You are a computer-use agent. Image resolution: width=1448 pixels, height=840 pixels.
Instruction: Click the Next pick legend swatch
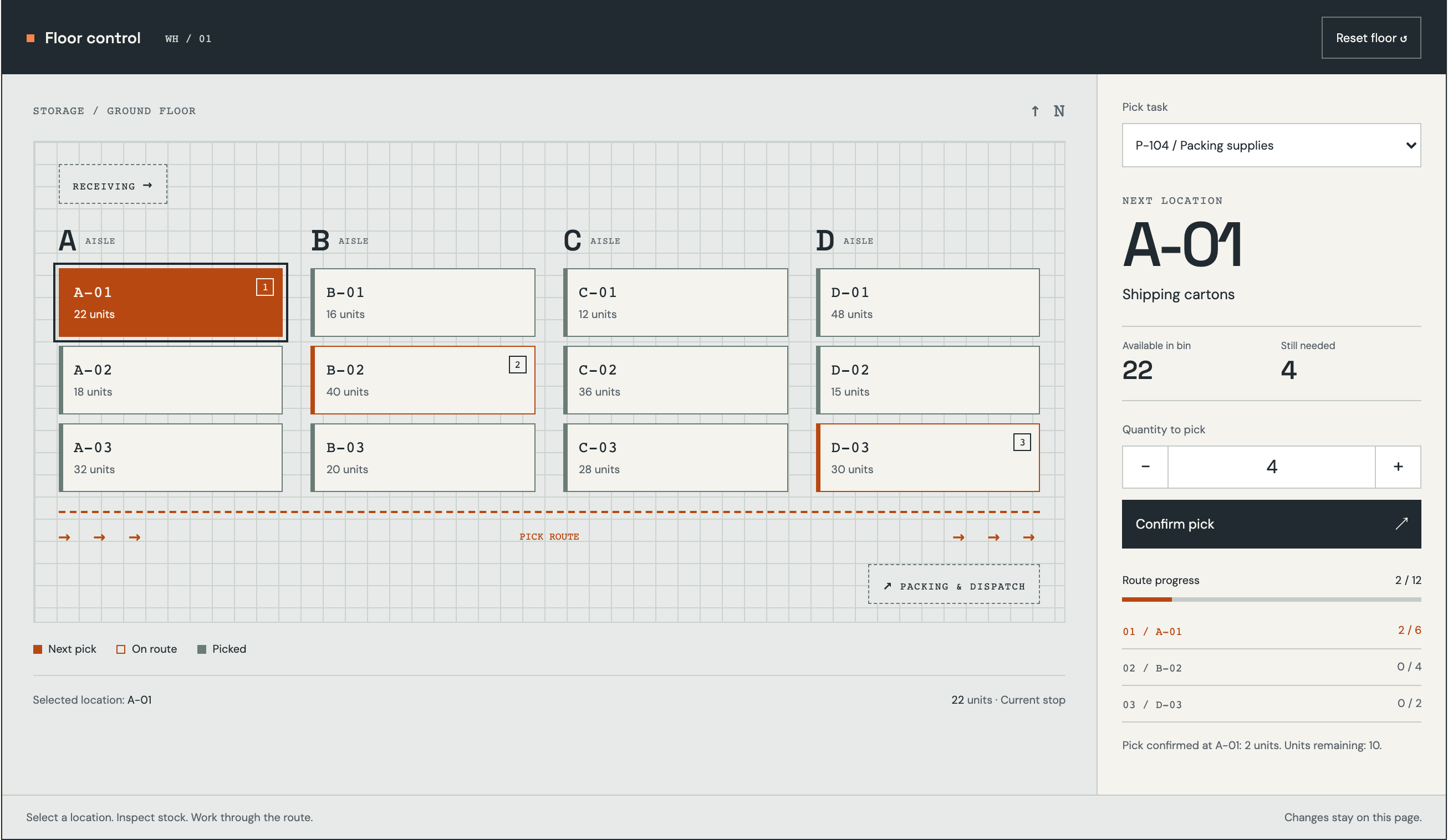click(x=37, y=649)
